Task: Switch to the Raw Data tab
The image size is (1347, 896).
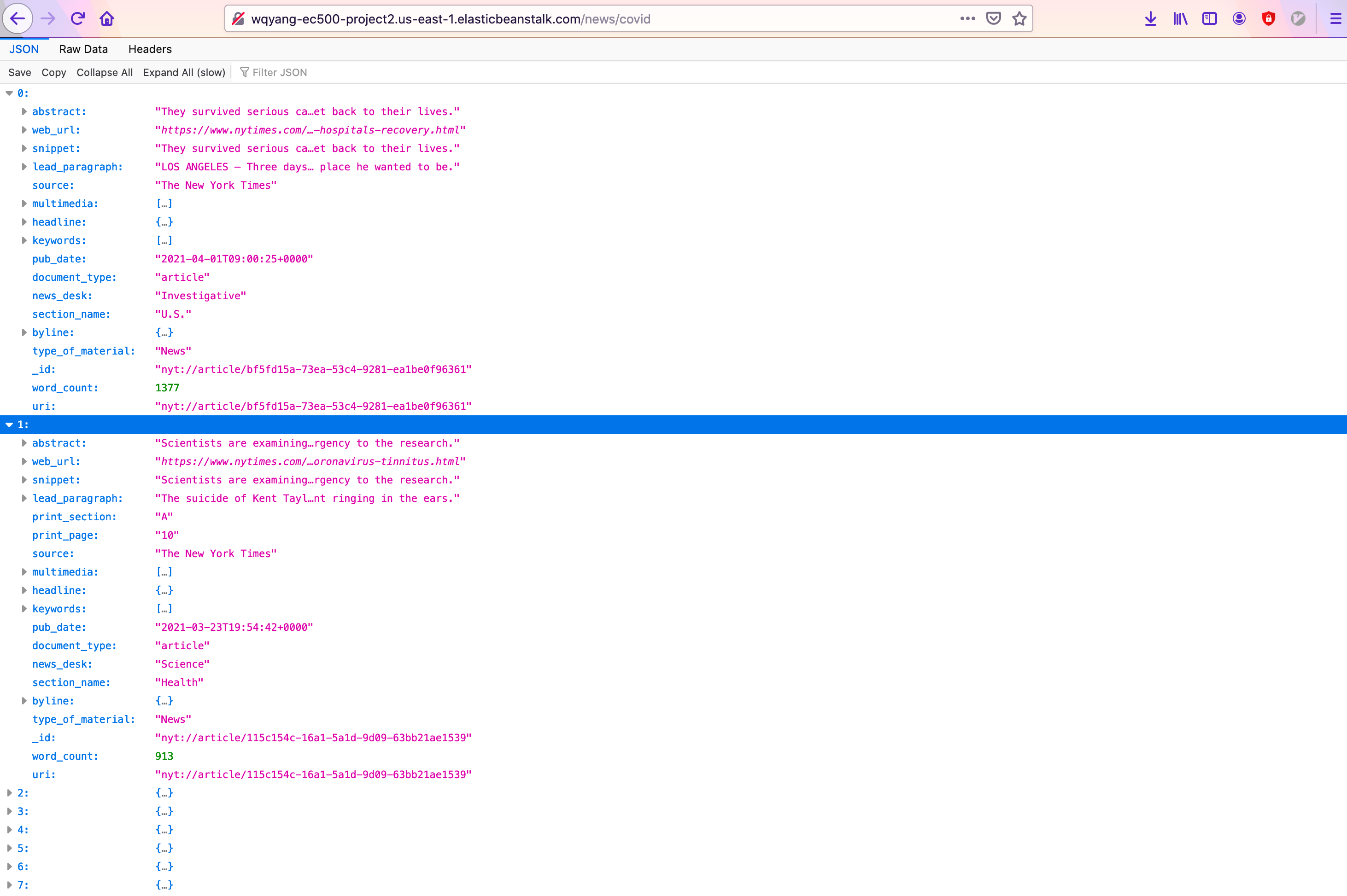Action: click(83, 49)
